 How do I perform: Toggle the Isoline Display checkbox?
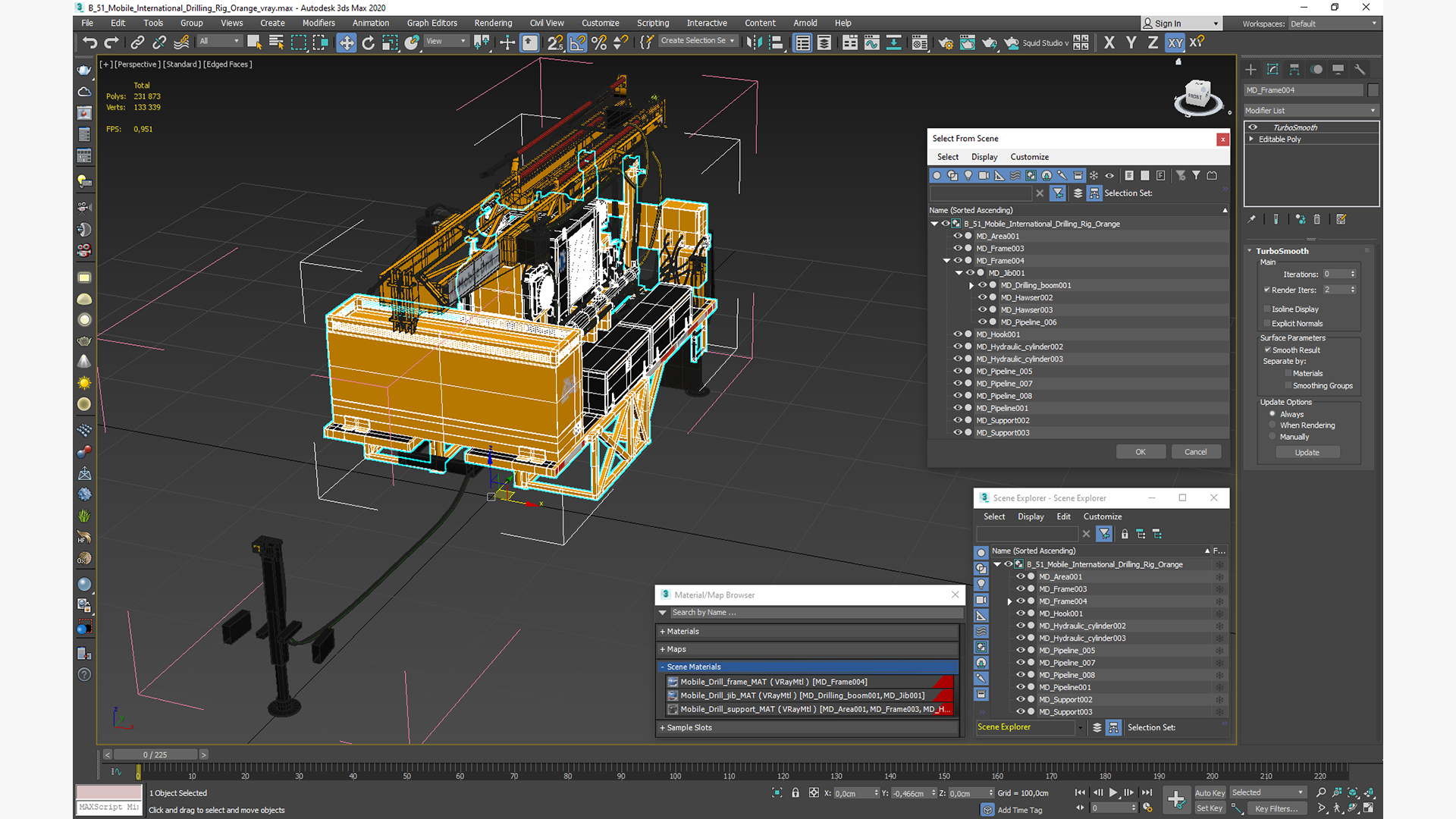1266,309
